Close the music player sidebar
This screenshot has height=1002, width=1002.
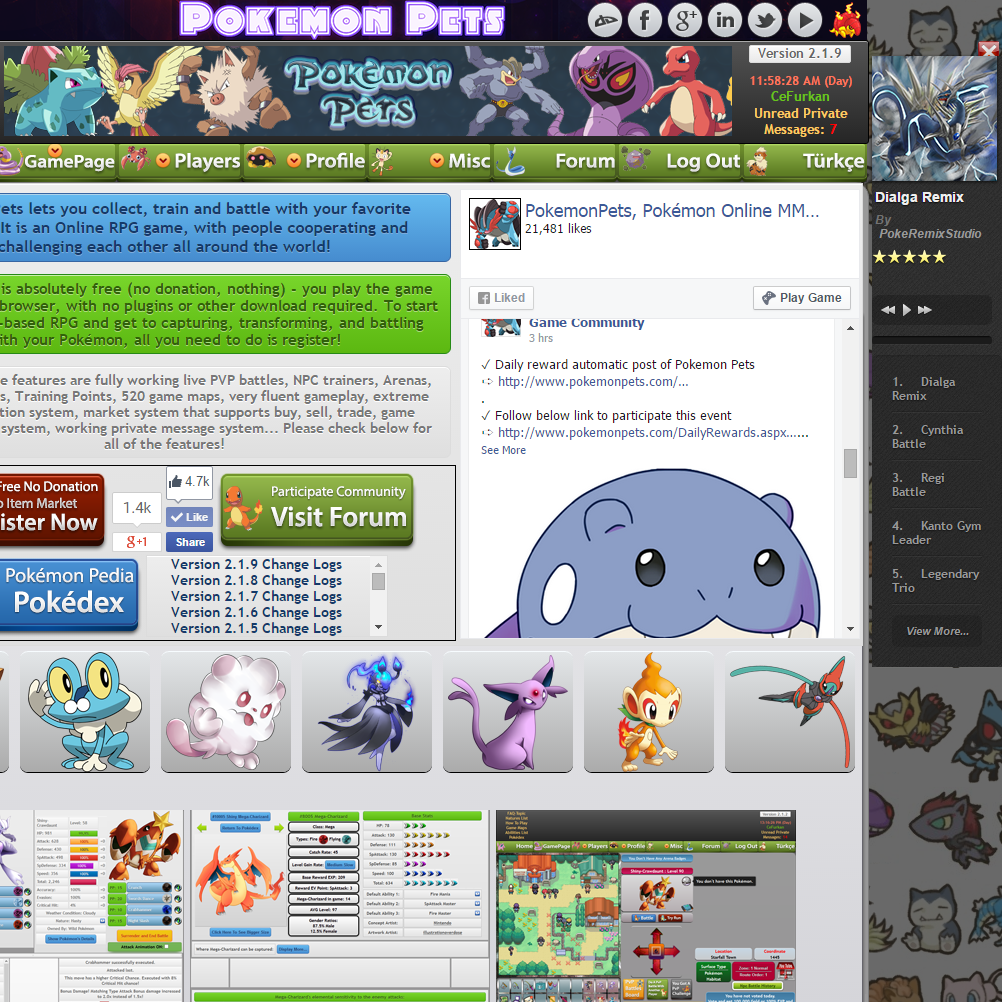(x=988, y=49)
